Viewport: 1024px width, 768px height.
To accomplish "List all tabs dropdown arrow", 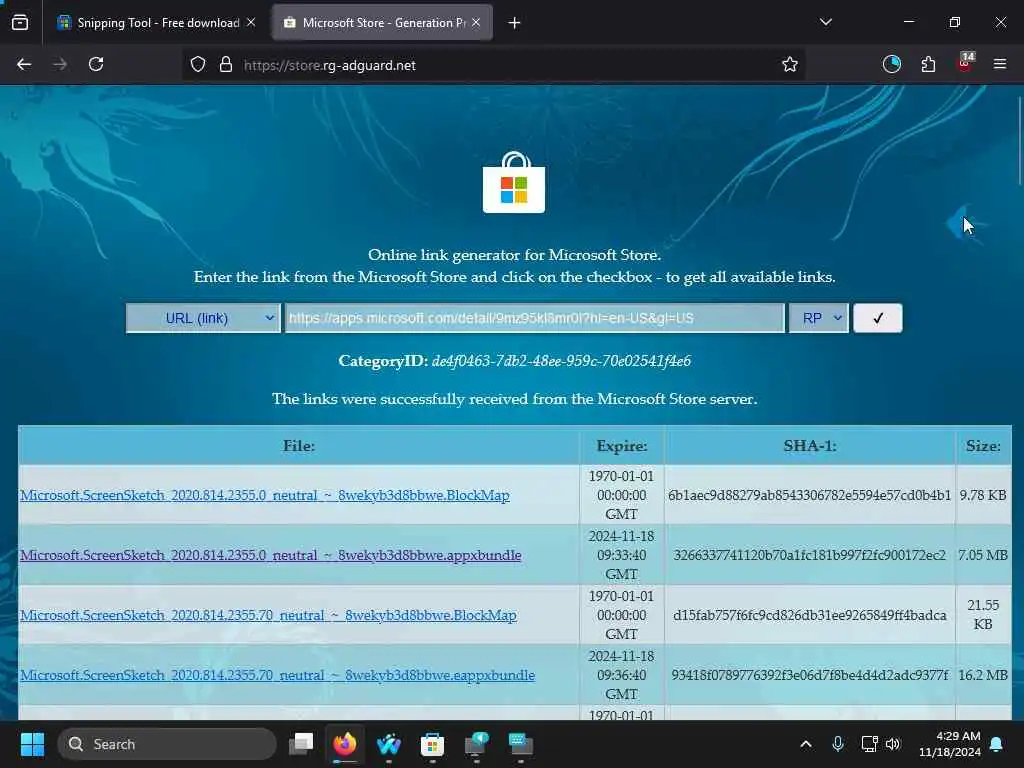I will [x=825, y=23].
